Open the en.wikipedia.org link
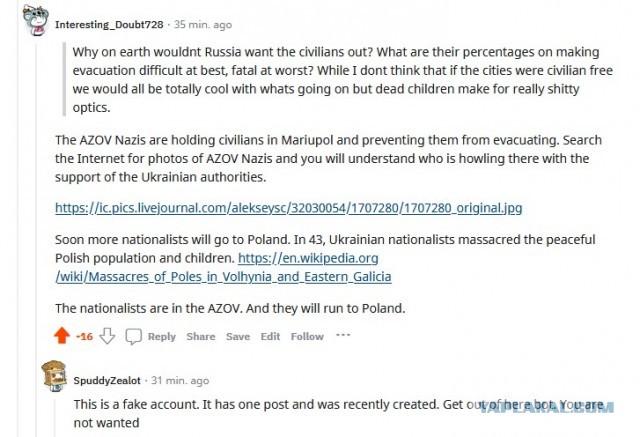The height and width of the screenshot is (437, 640). coord(308,258)
